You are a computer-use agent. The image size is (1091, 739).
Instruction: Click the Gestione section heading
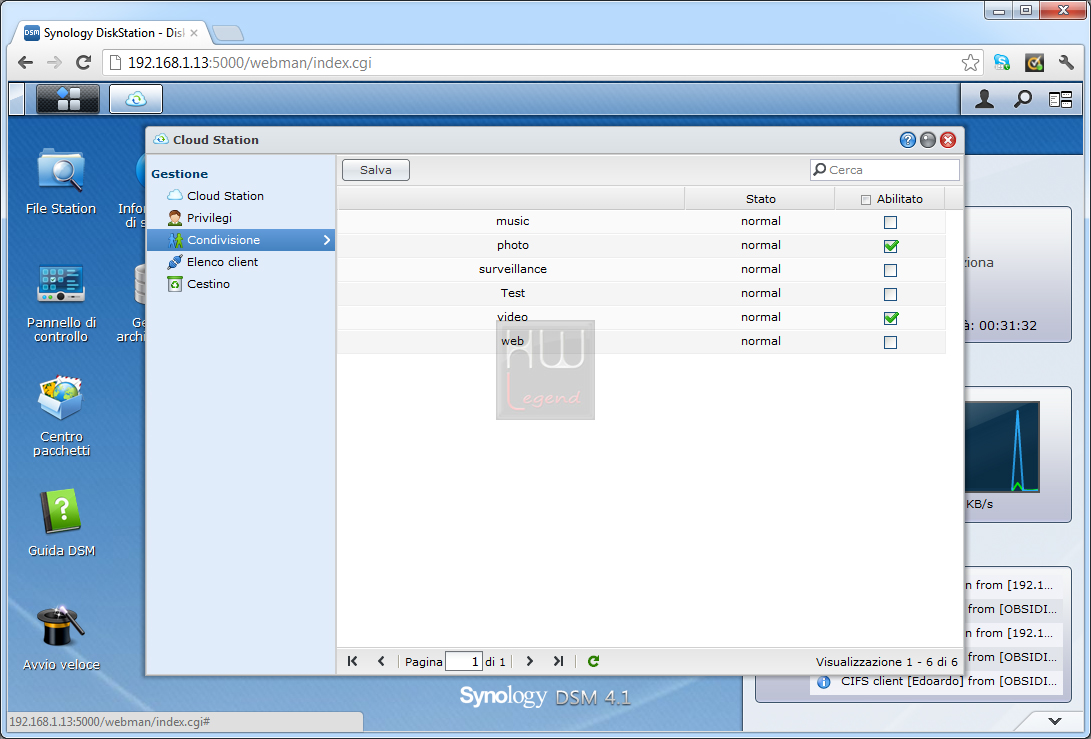[180, 174]
